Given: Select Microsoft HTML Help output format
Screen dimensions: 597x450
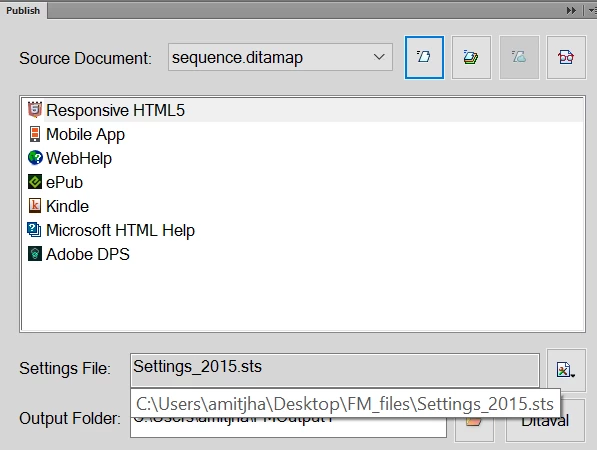Looking at the screenshot, I should pyautogui.click(x=120, y=230).
